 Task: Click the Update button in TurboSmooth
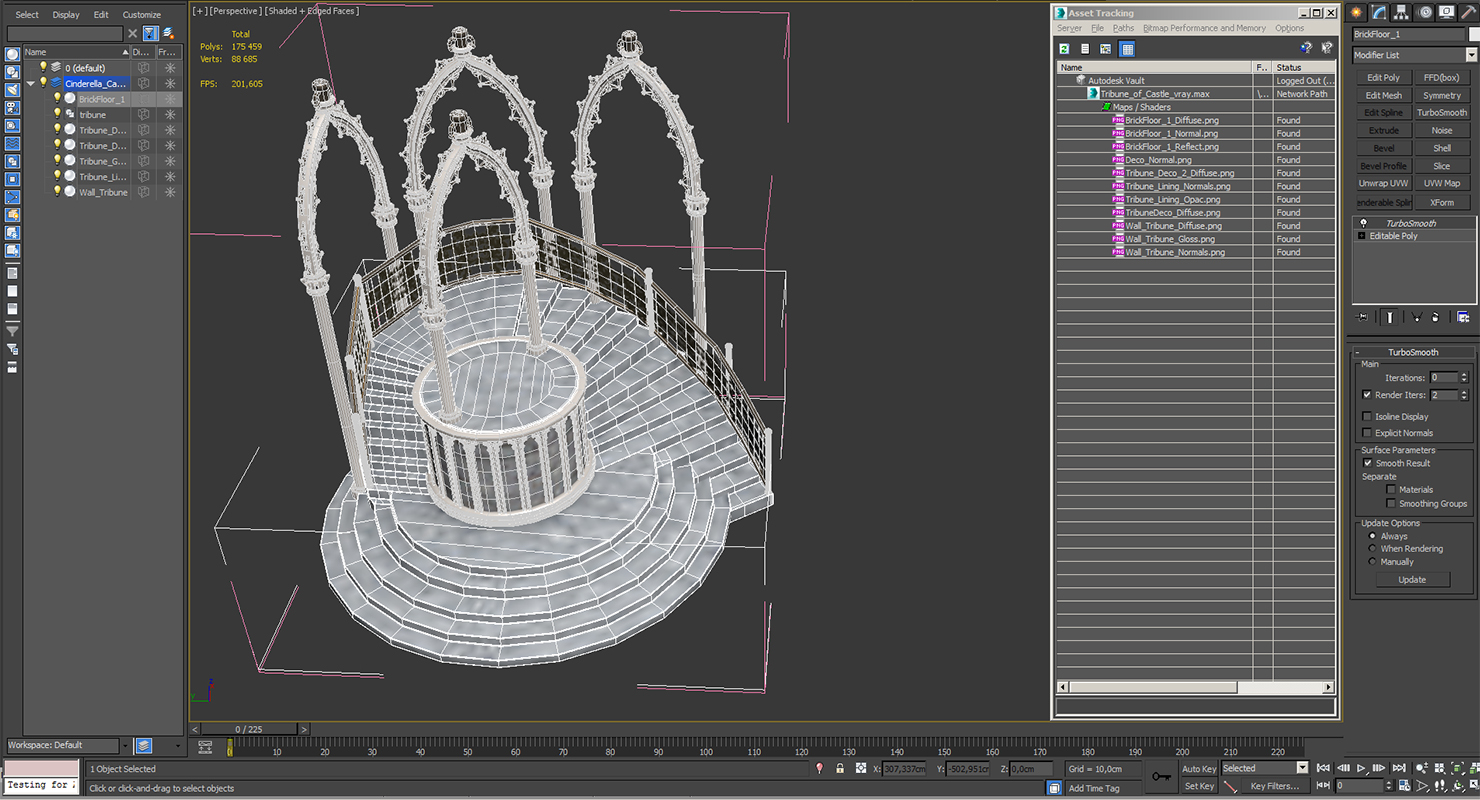pyautogui.click(x=1412, y=580)
